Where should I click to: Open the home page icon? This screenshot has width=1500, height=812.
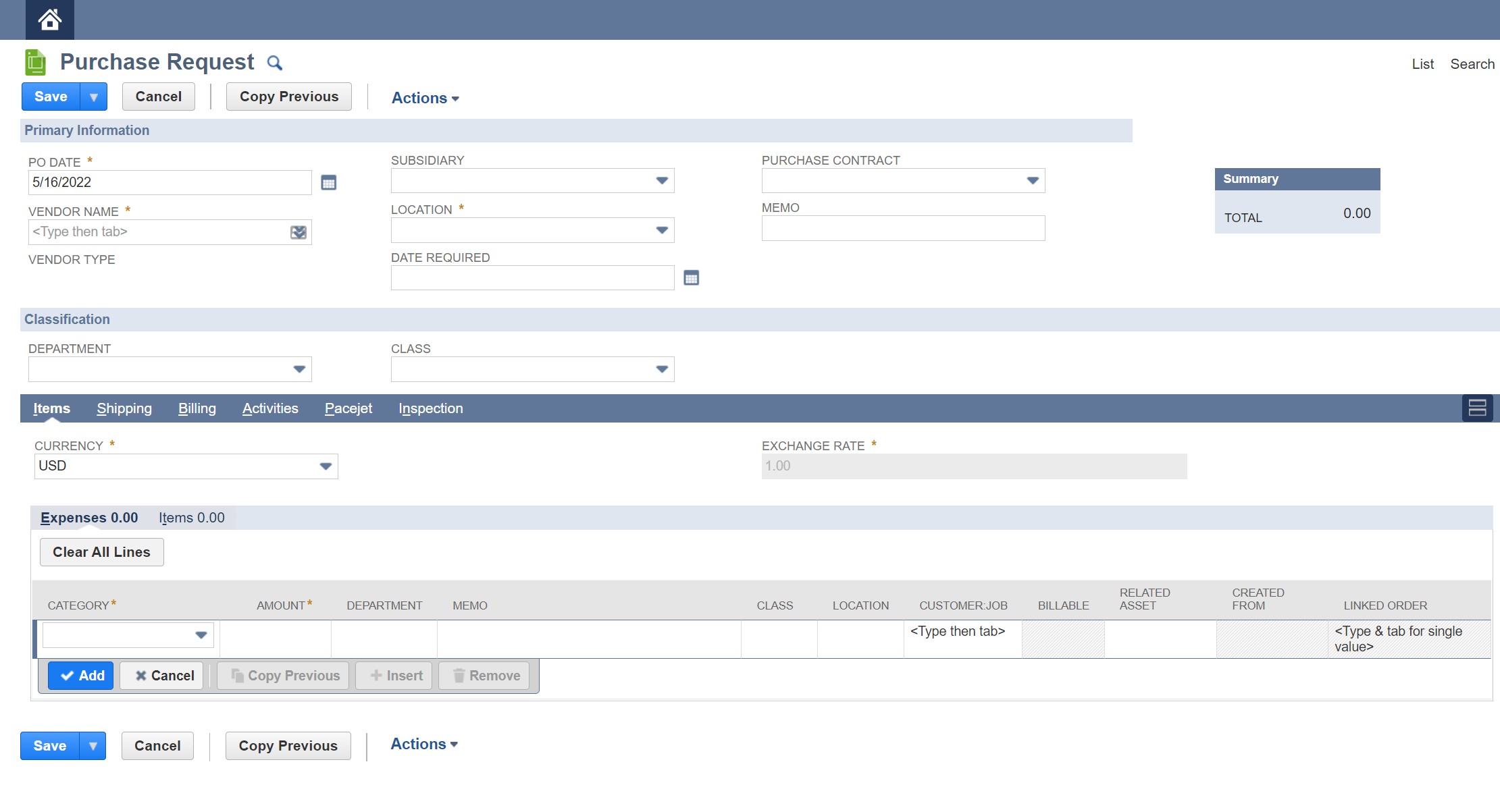(x=49, y=20)
